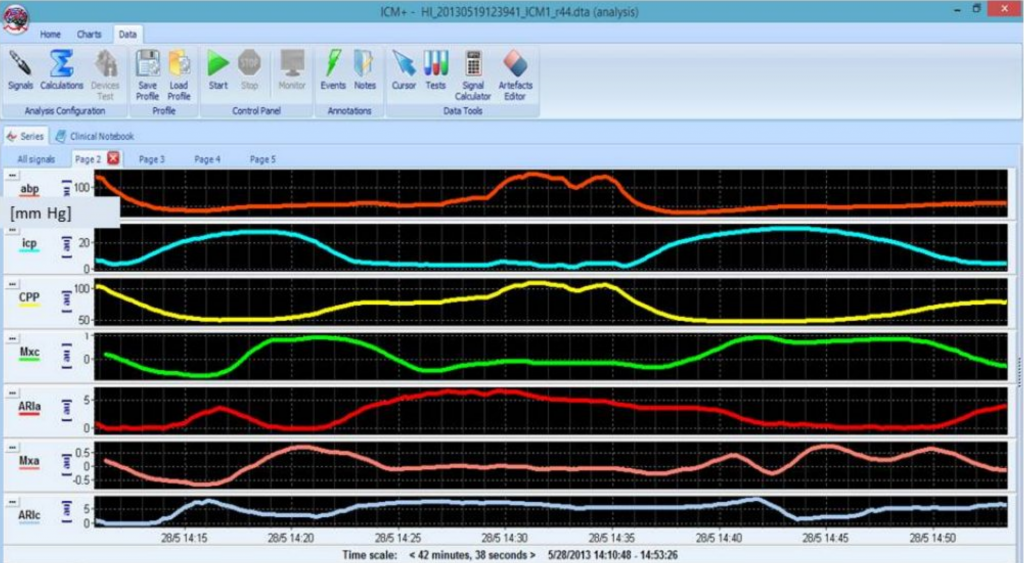
Task: Switch to the Home ribbon tab
Action: 50,34
